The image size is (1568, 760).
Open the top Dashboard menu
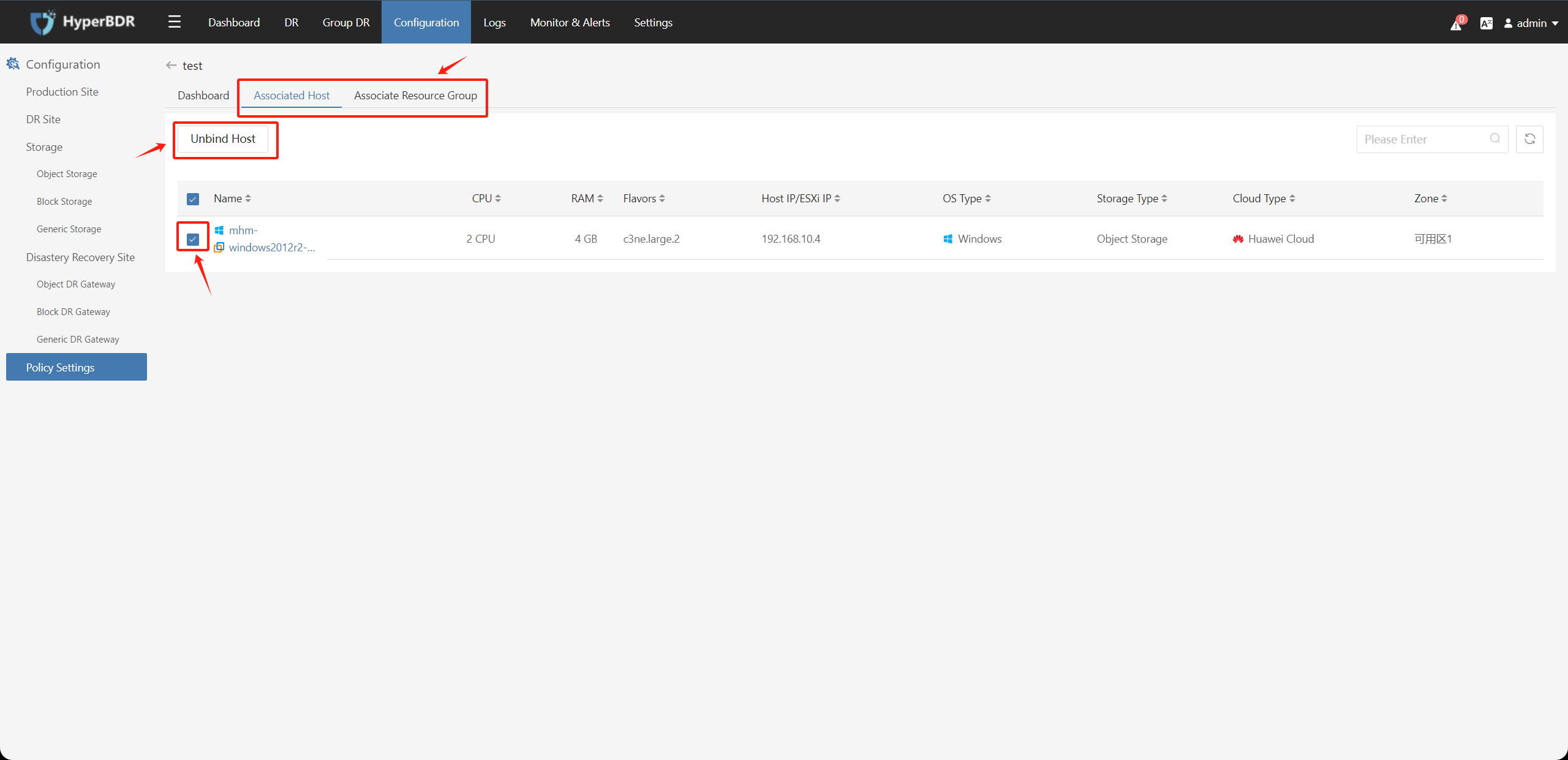tap(234, 22)
